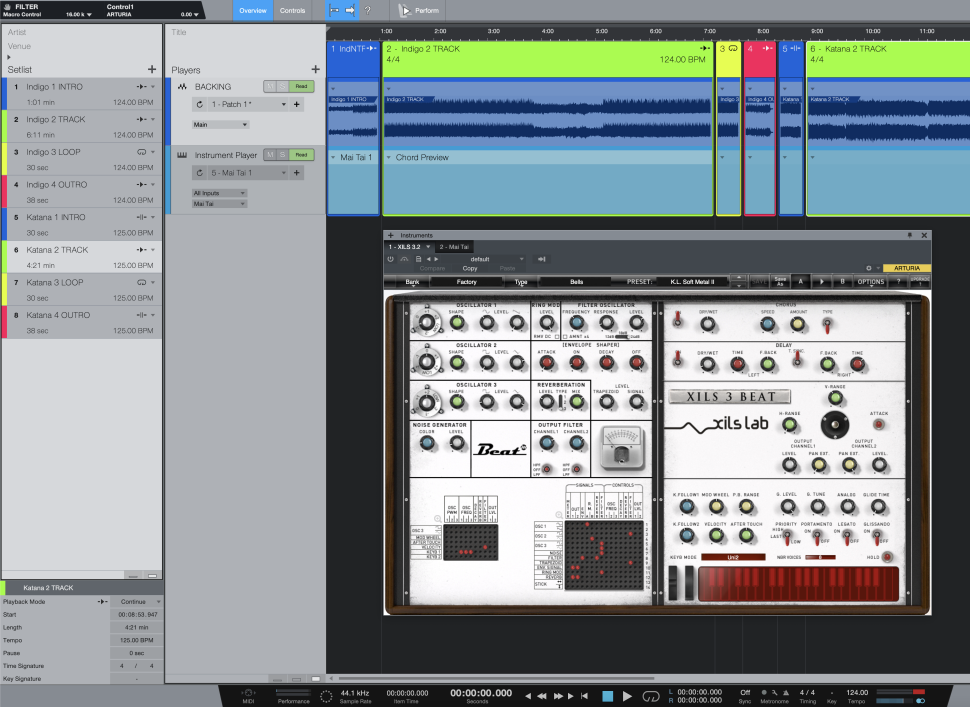Screen dimensions: 970x707
Task: Click the Perform play icon
Action: [x=405, y=11]
